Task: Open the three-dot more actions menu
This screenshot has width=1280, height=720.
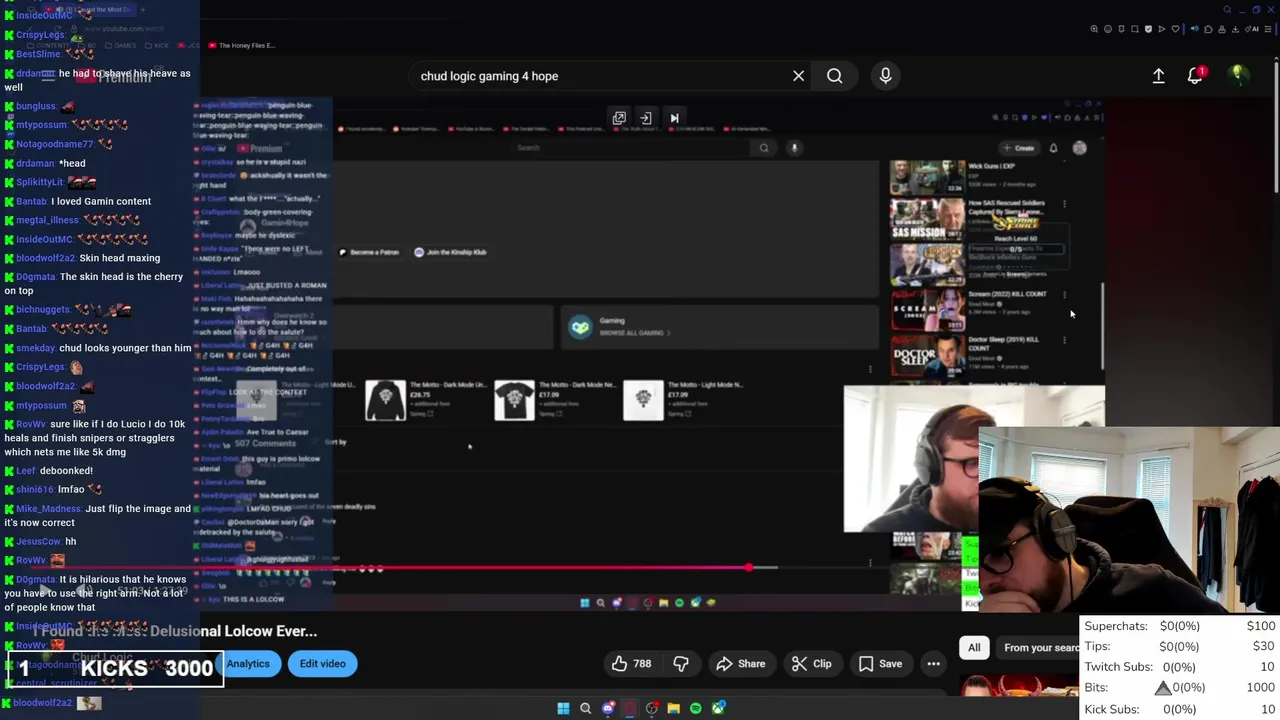Action: [x=933, y=664]
